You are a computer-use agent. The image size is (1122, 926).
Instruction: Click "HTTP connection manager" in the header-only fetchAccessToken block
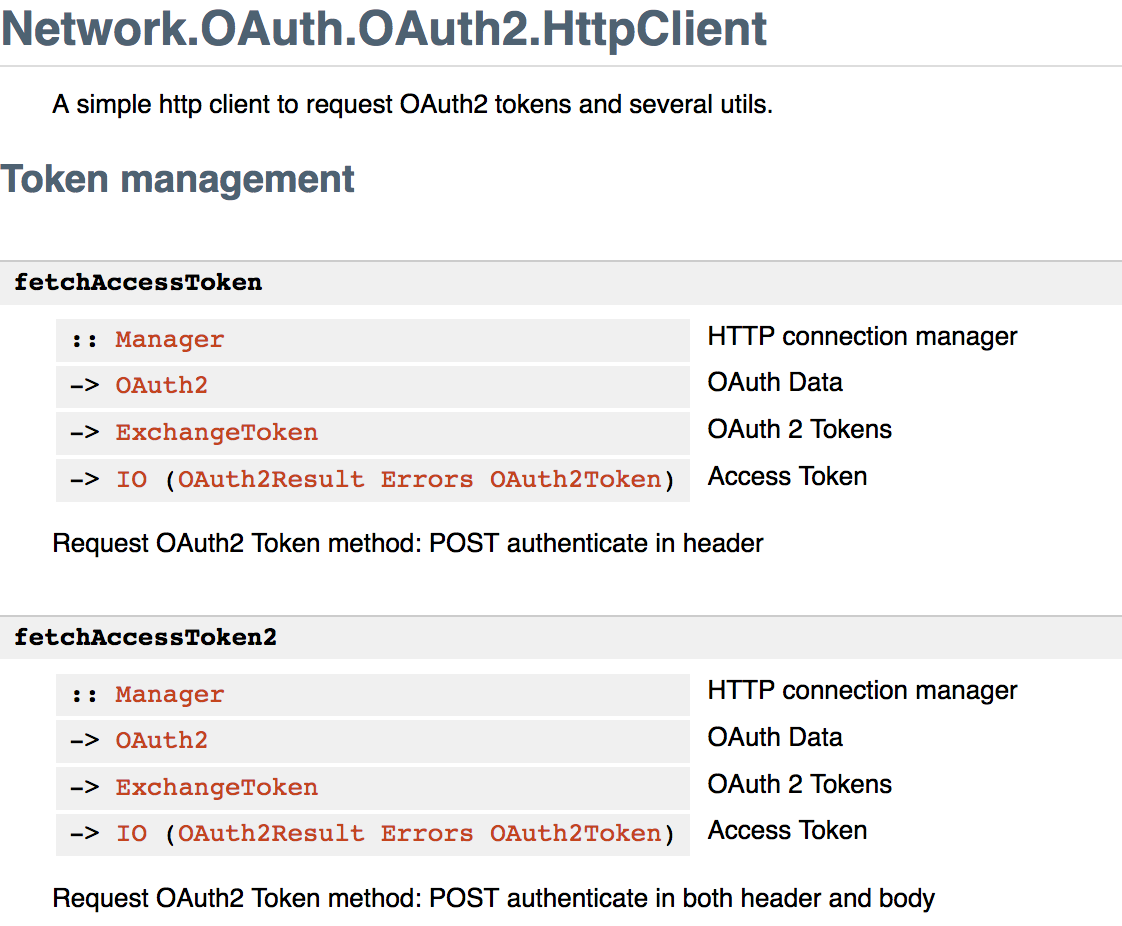coord(862,336)
